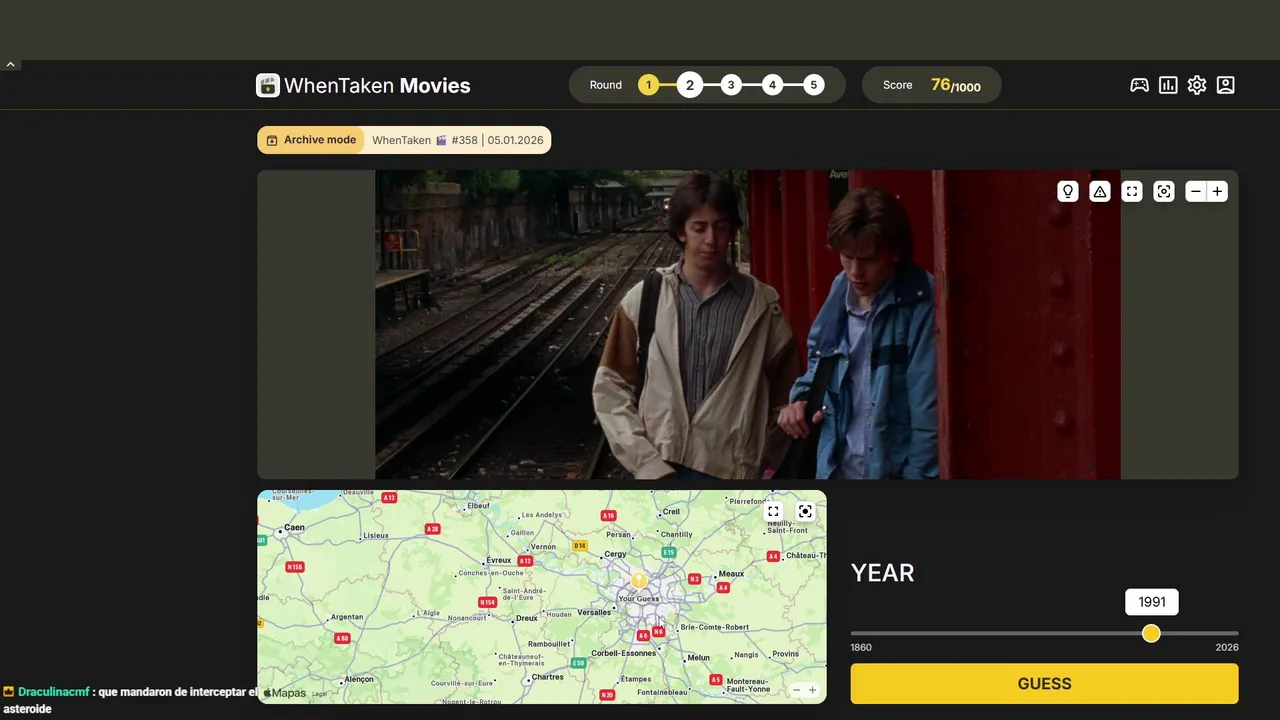Select round 1 indicator
Screen dimensions: 1280x720
tap(648, 85)
